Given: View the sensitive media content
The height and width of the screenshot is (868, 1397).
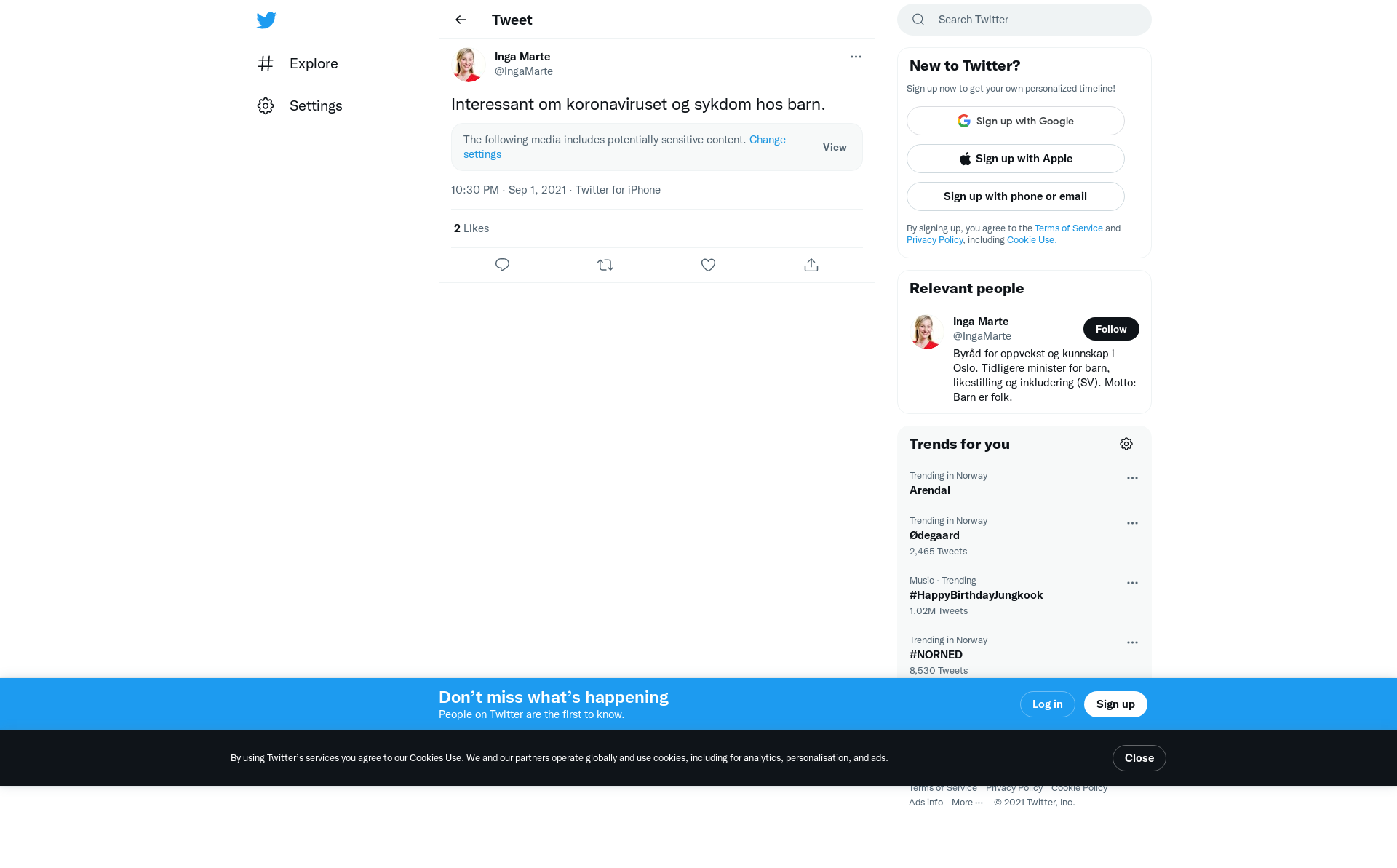Looking at the screenshot, I should 835,147.
